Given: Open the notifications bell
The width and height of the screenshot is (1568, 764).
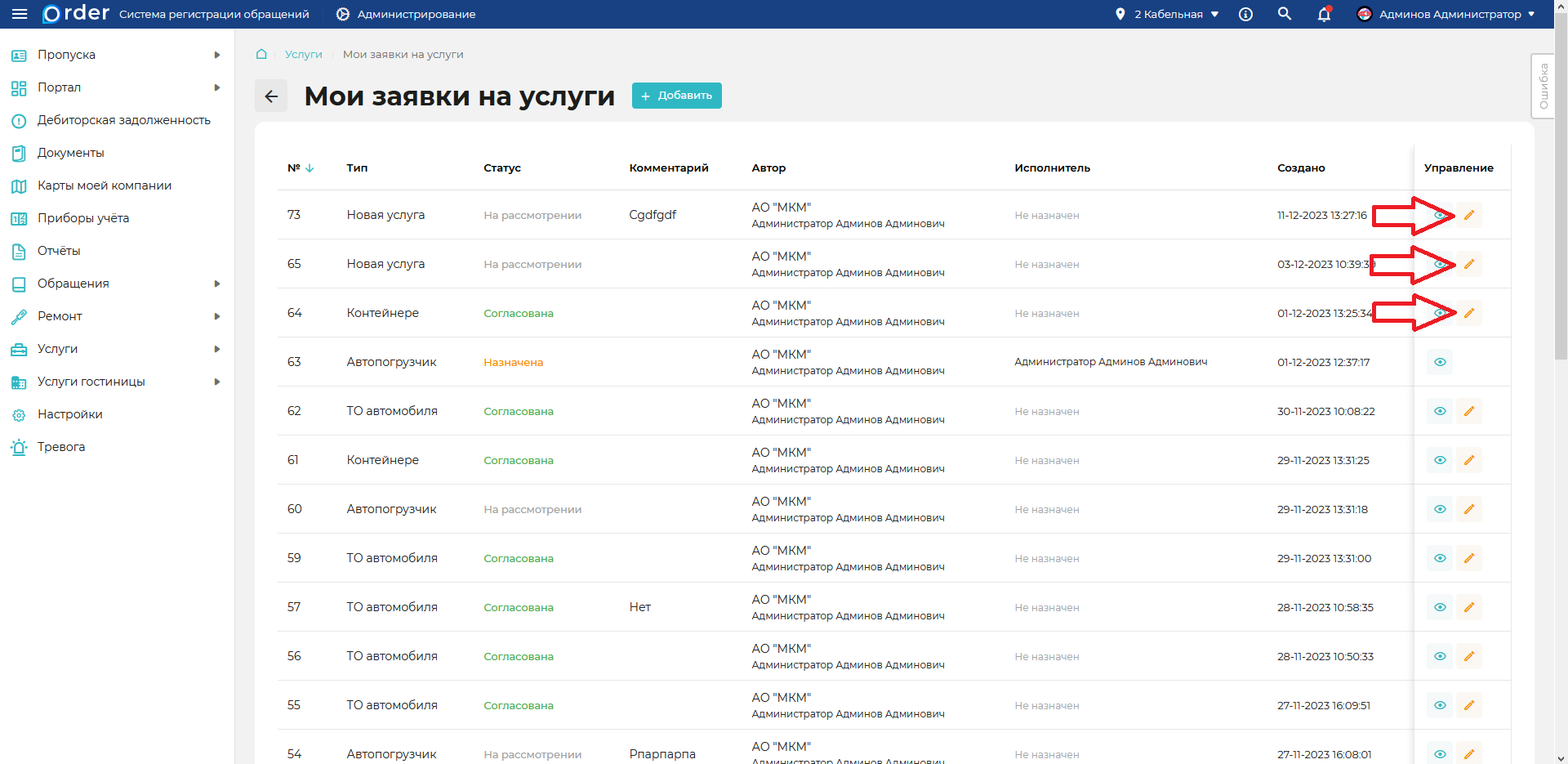Looking at the screenshot, I should (x=1324, y=14).
